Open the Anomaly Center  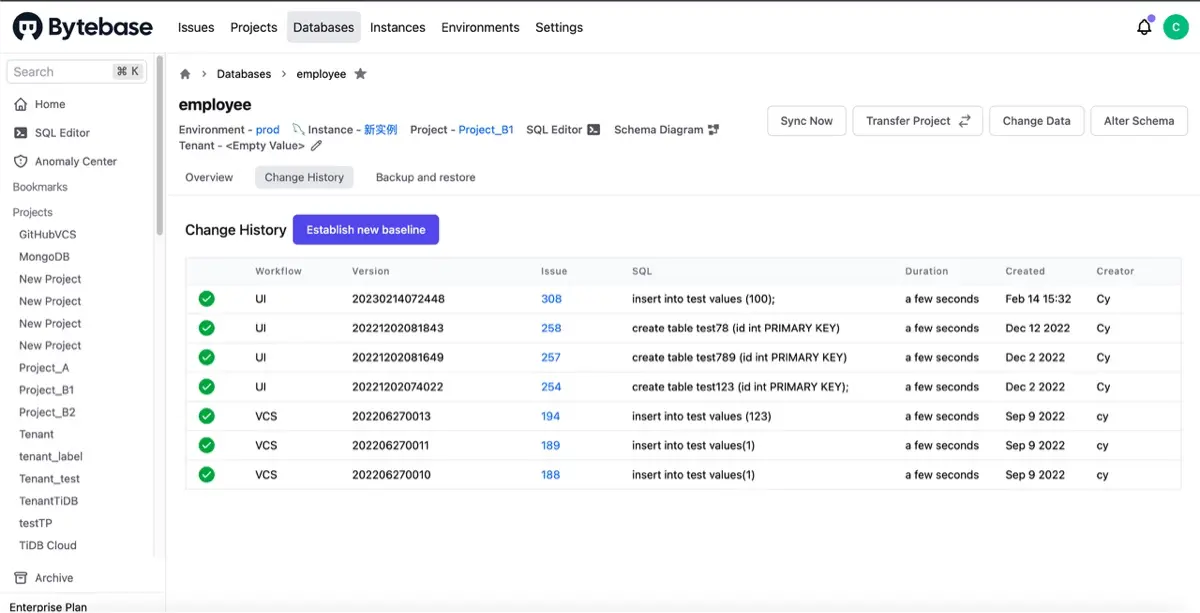75,160
